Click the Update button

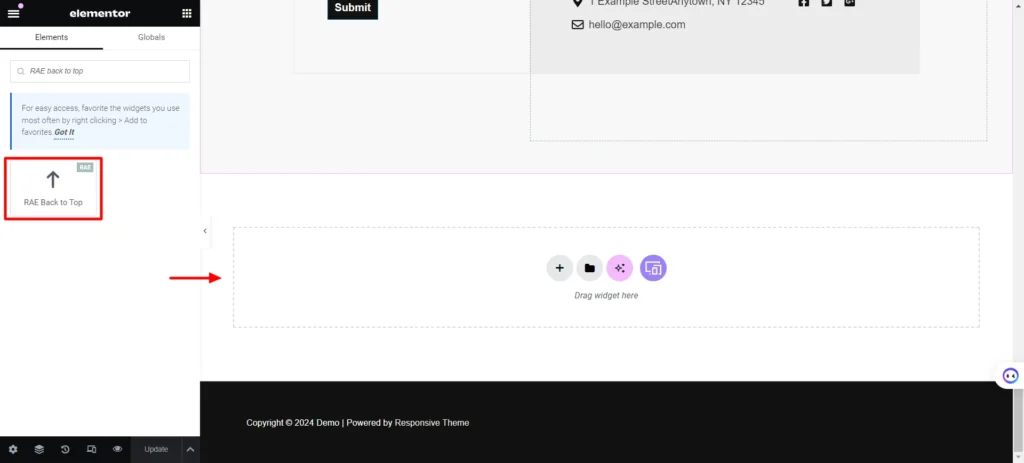coord(156,449)
